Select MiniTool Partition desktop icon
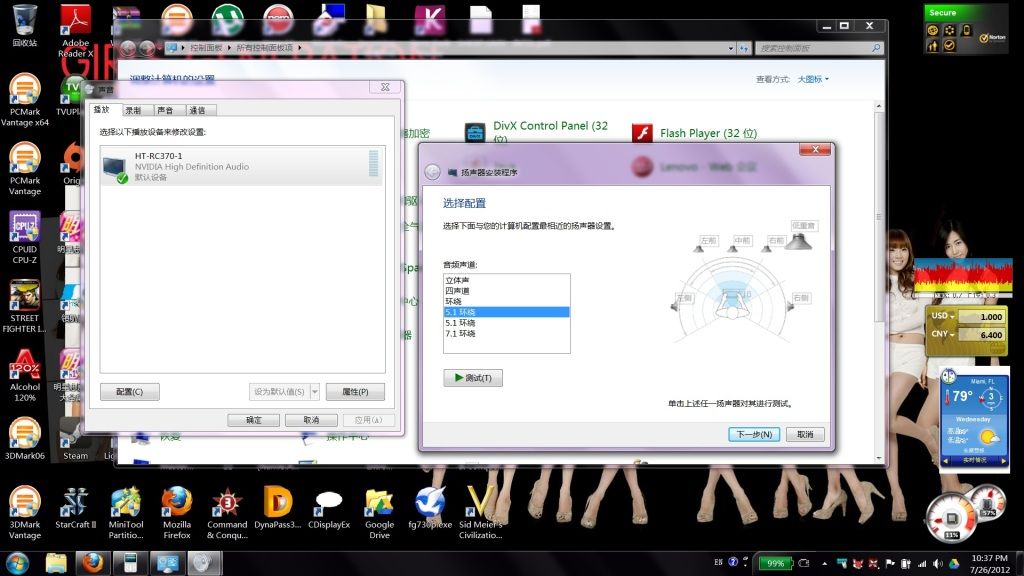The width and height of the screenshot is (1024, 576). point(126,513)
